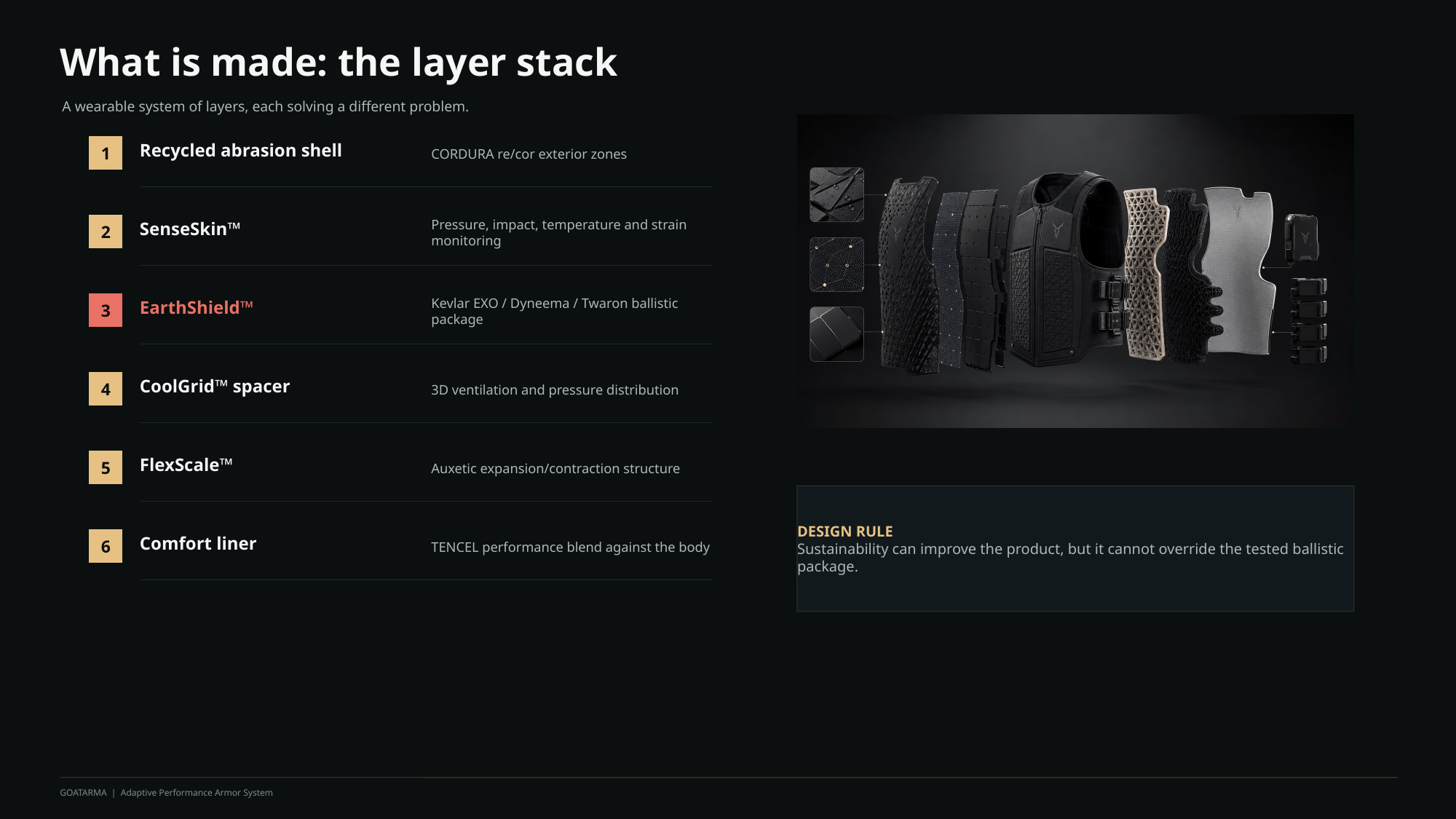Click number badge 4 beside CoolGrid spacer
The width and height of the screenshot is (1456, 819).
pyautogui.click(x=106, y=389)
